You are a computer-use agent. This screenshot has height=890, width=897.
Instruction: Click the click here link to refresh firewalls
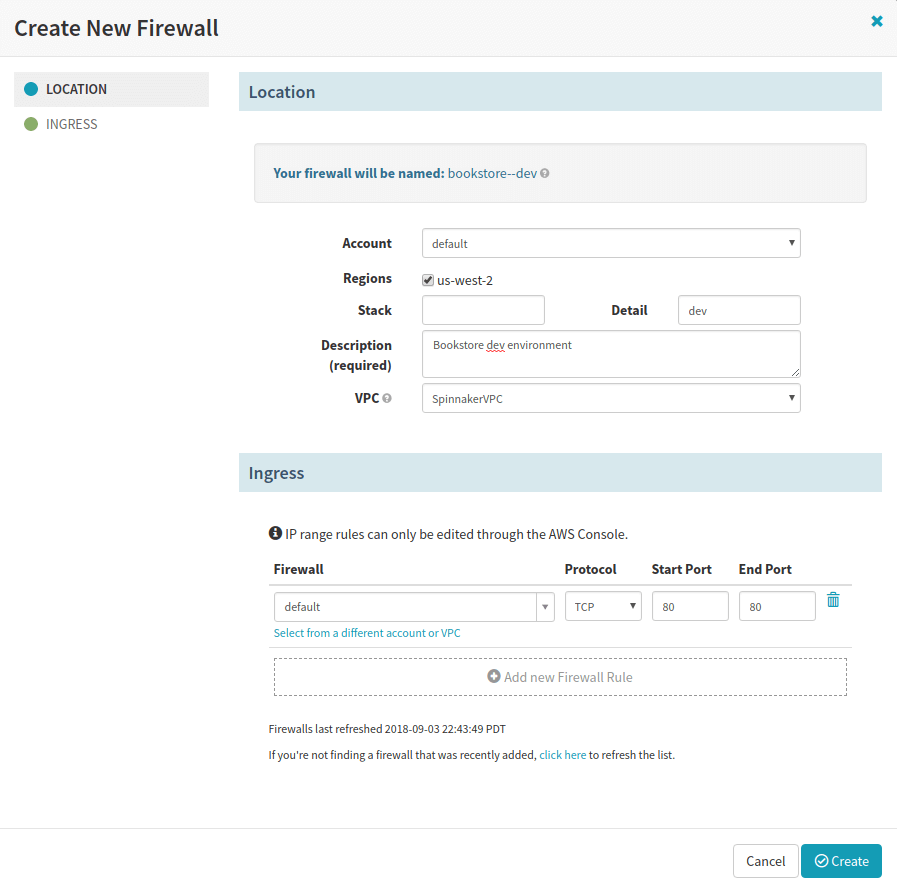[563, 754]
